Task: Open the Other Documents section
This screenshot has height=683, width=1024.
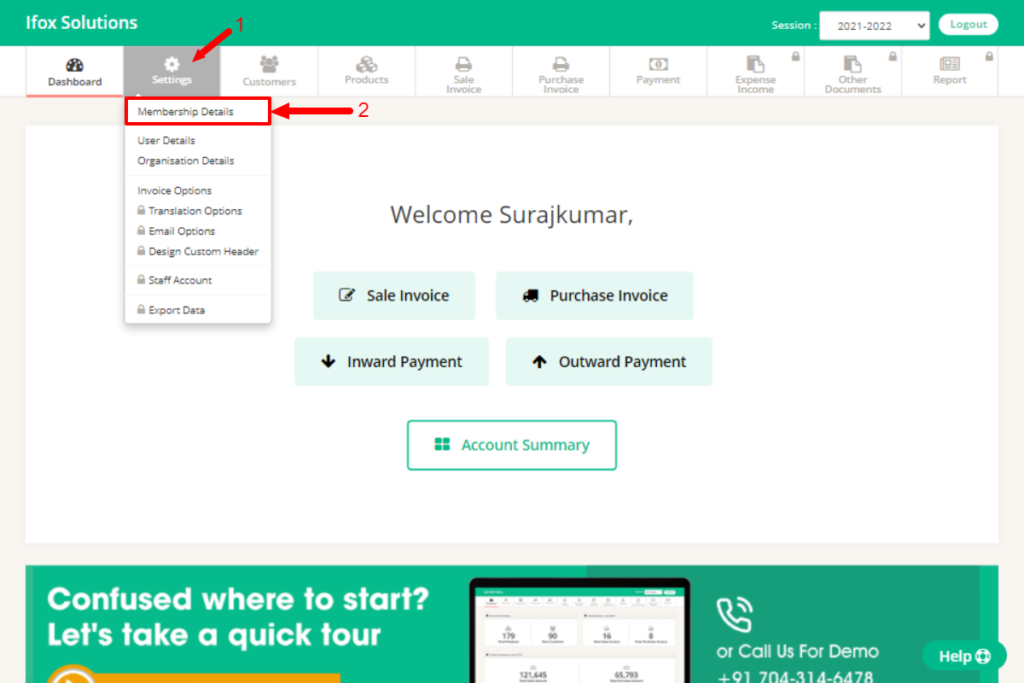Action: (x=852, y=71)
